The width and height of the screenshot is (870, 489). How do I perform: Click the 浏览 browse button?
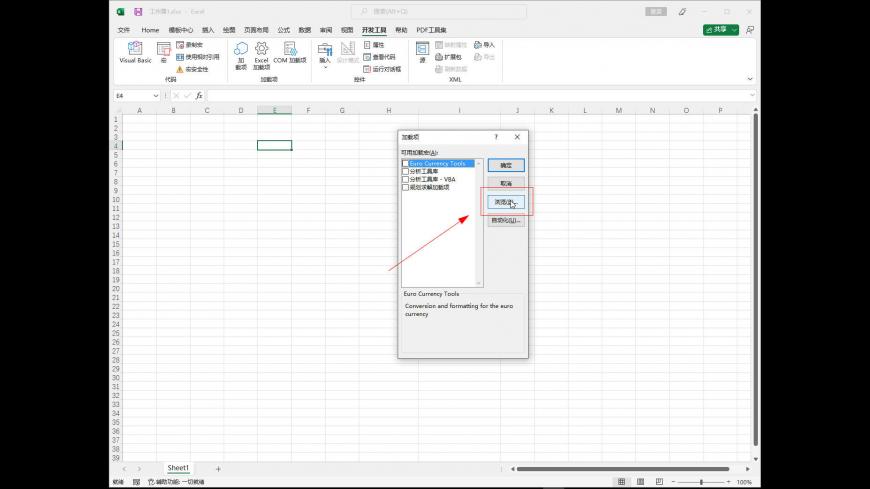[505, 202]
